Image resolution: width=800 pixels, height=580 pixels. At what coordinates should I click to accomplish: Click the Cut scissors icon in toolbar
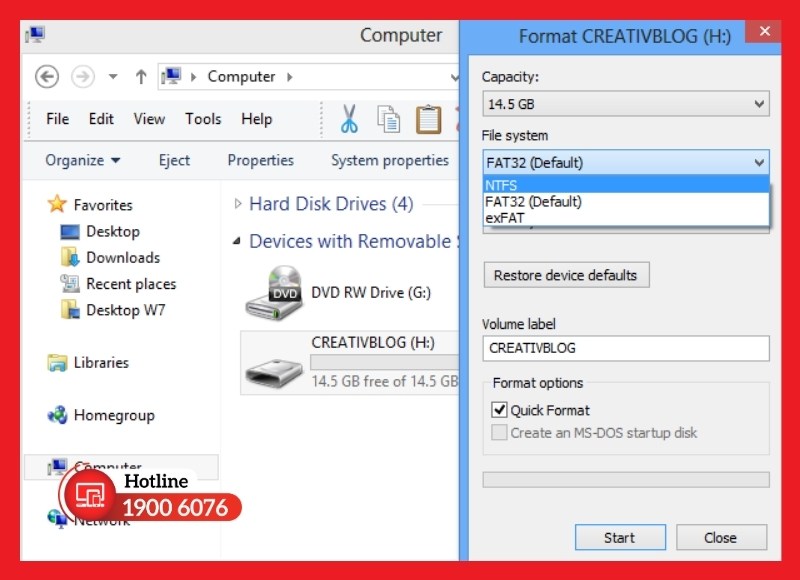point(349,119)
